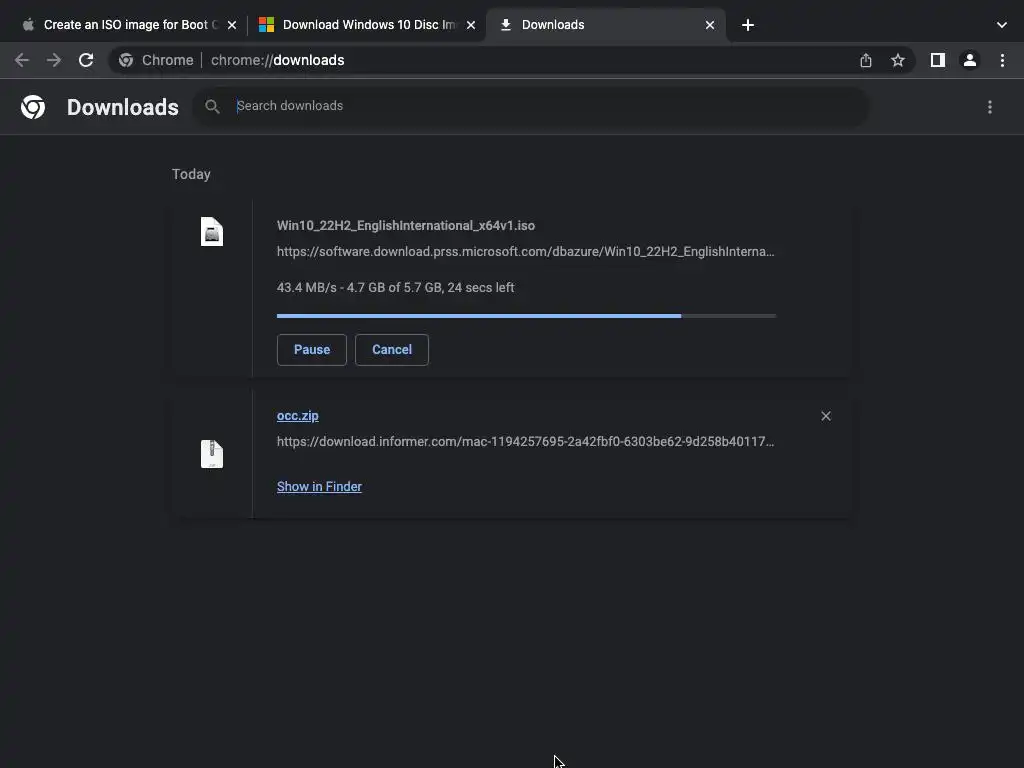Open the occ.zip file link
This screenshot has height=768, width=1024.
[298, 416]
